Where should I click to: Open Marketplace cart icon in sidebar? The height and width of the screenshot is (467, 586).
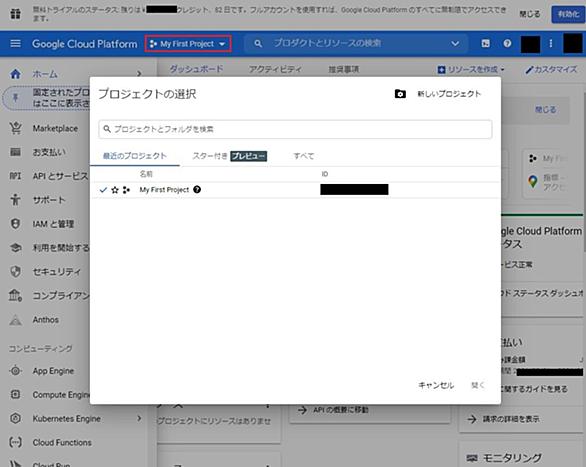pos(15,128)
